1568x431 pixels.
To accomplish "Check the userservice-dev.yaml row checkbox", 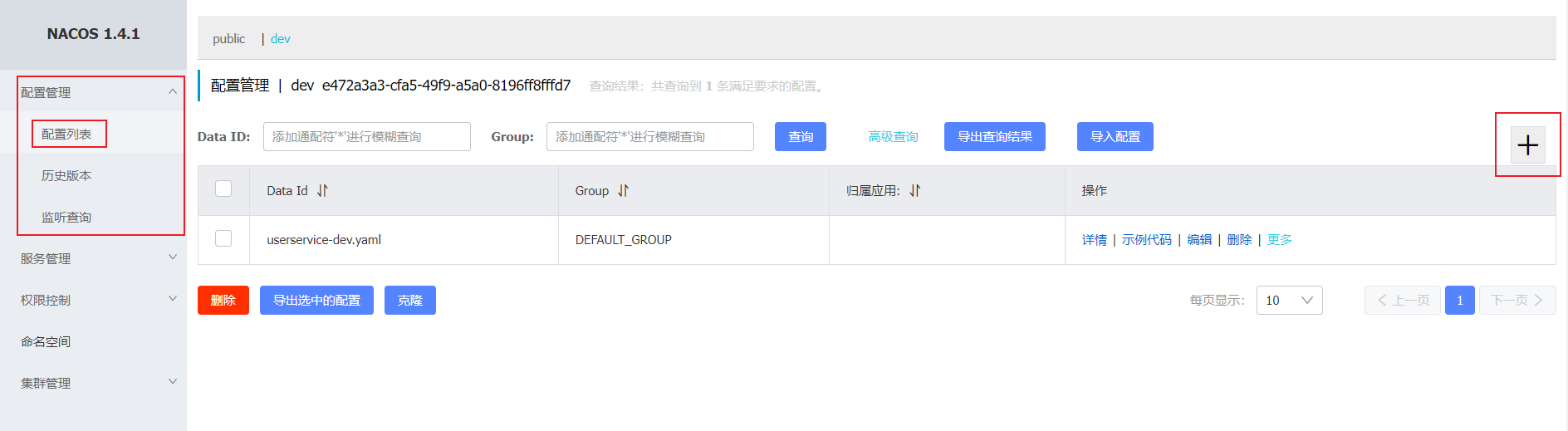I will click(x=223, y=239).
